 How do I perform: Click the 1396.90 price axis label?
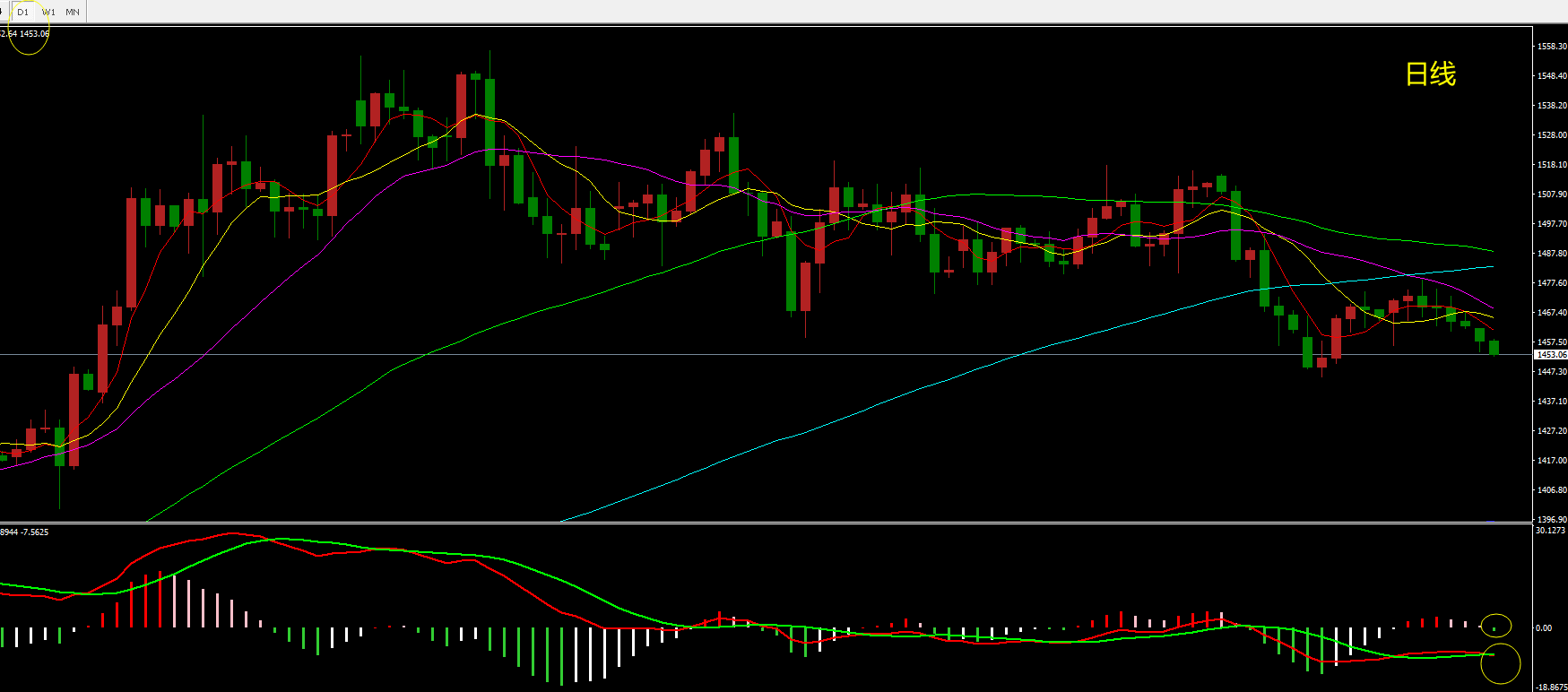(x=1552, y=519)
